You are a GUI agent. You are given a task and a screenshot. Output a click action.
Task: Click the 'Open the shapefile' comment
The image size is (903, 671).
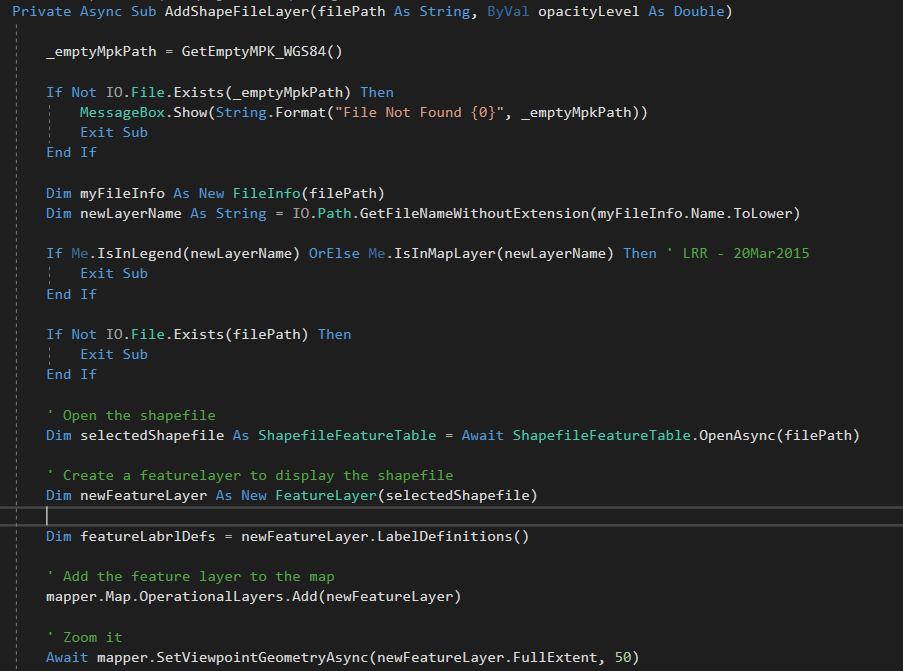131,415
